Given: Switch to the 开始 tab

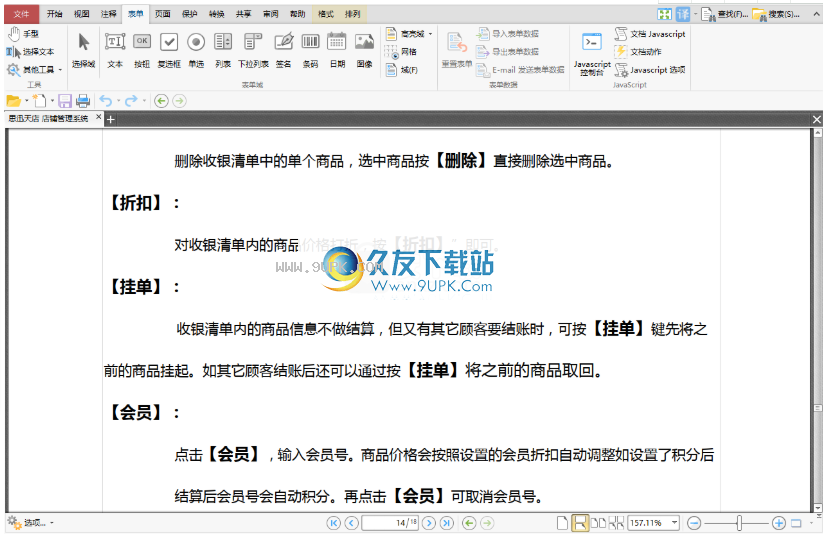Looking at the screenshot, I should [55, 14].
